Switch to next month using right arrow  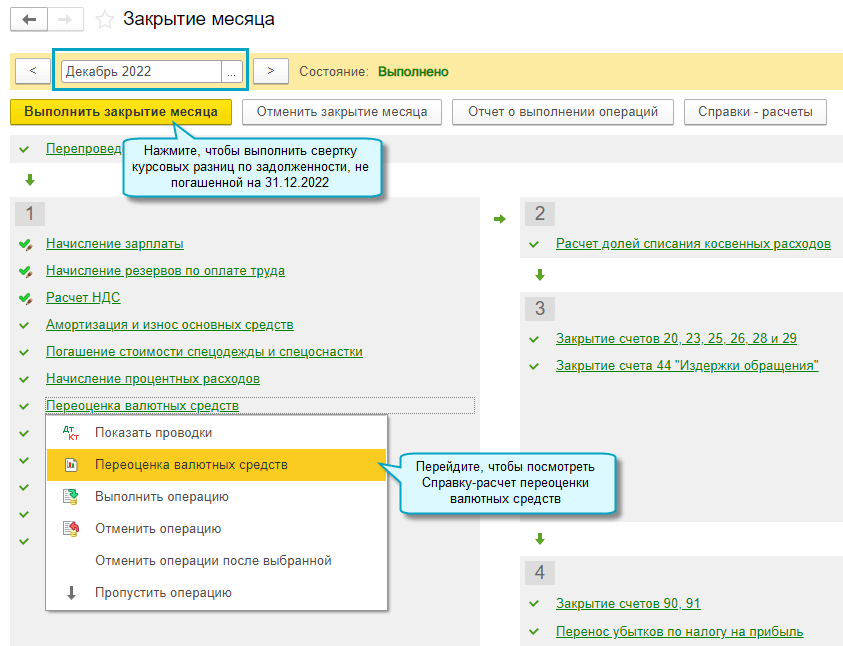(x=270, y=72)
